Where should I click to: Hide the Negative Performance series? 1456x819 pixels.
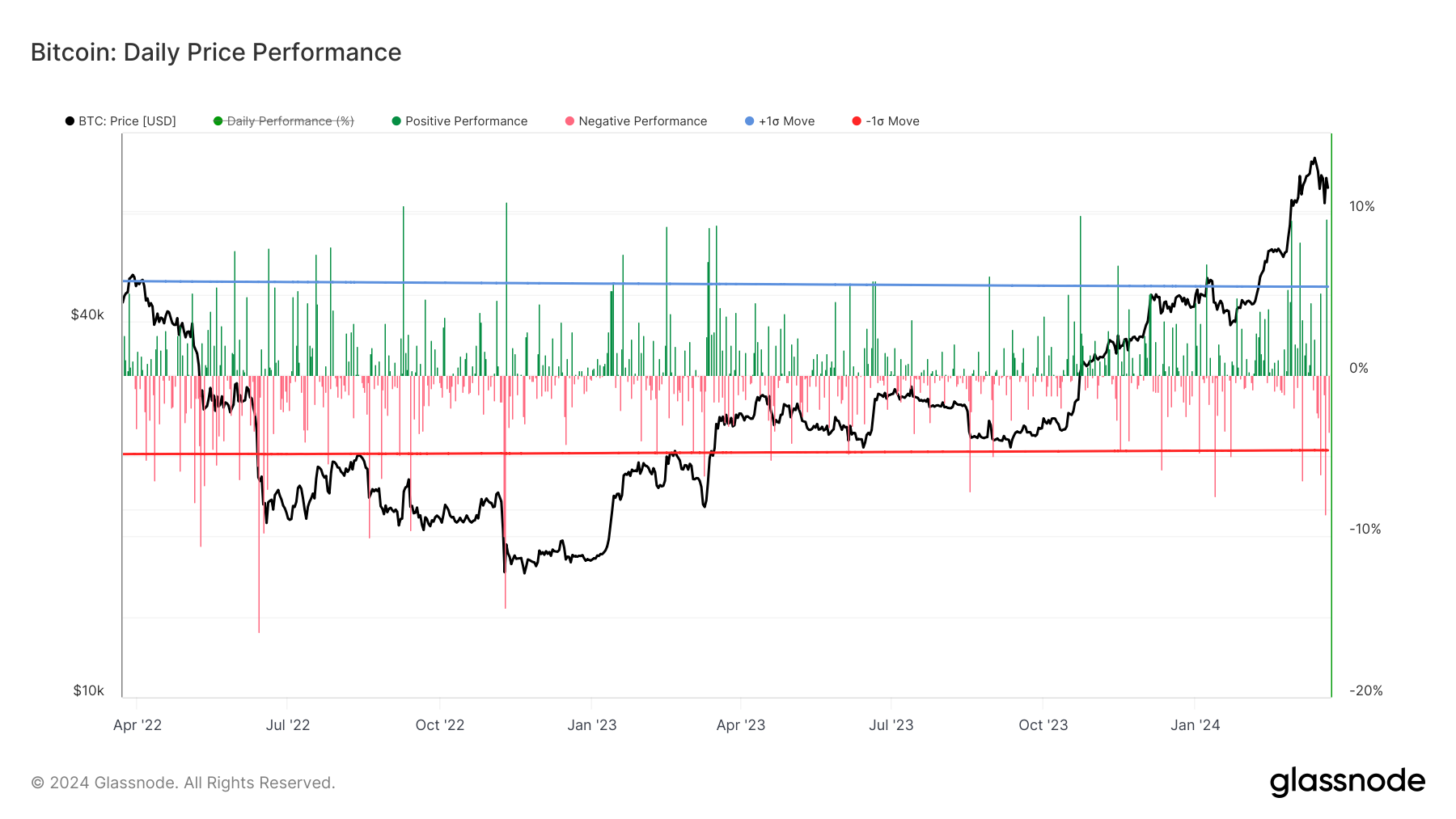636,121
